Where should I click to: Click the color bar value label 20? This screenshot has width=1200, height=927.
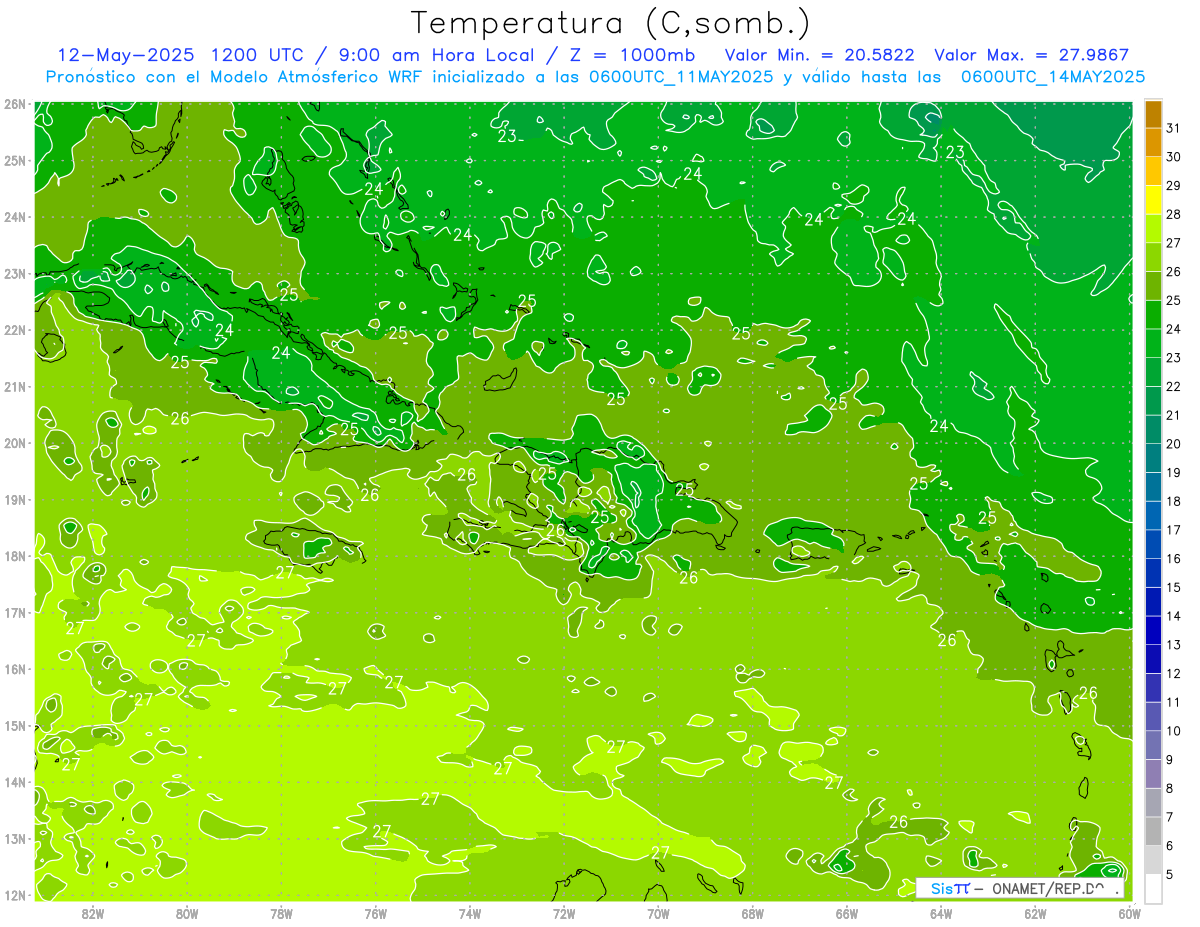(x=1173, y=444)
